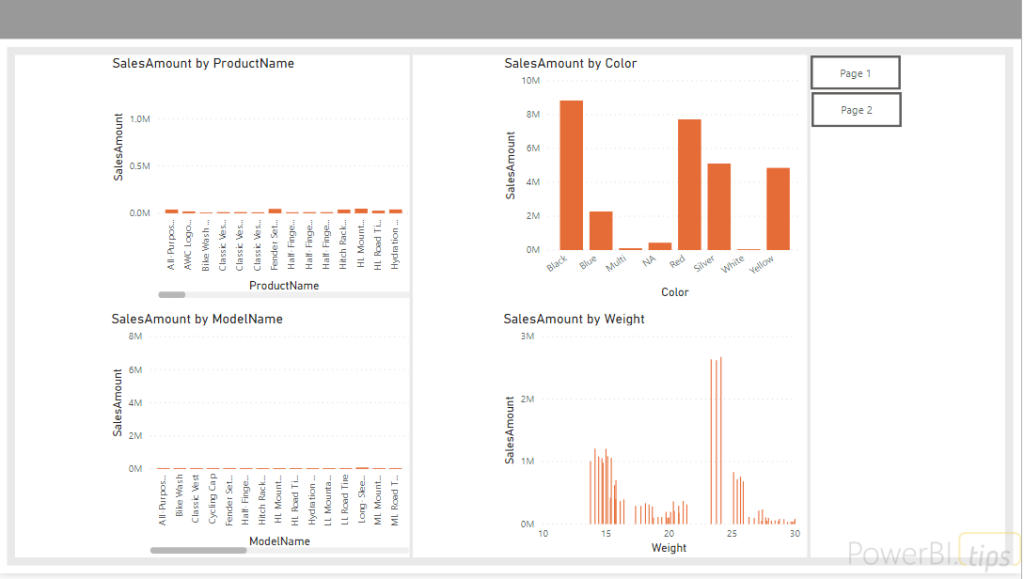Select the Black bar in the Color chart
This screenshot has height=579, width=1024.
(x=571, y=175)
